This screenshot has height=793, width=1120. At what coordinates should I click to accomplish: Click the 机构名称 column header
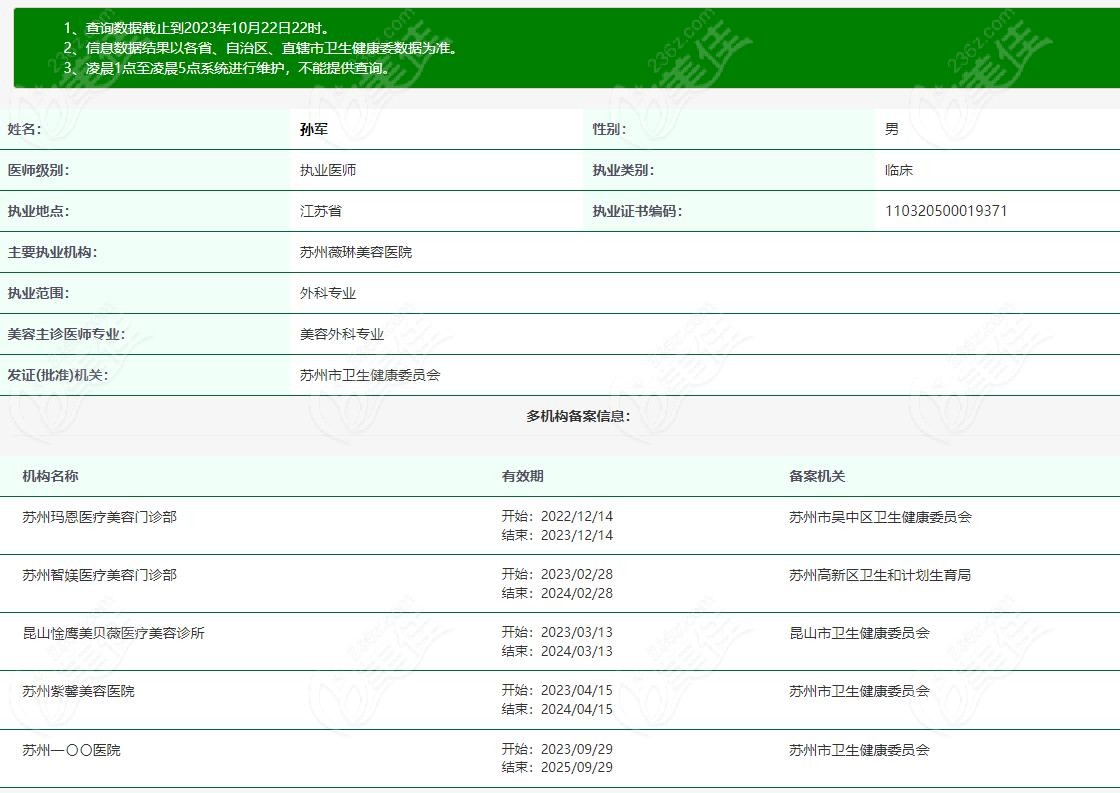click(x=50, y=476)
